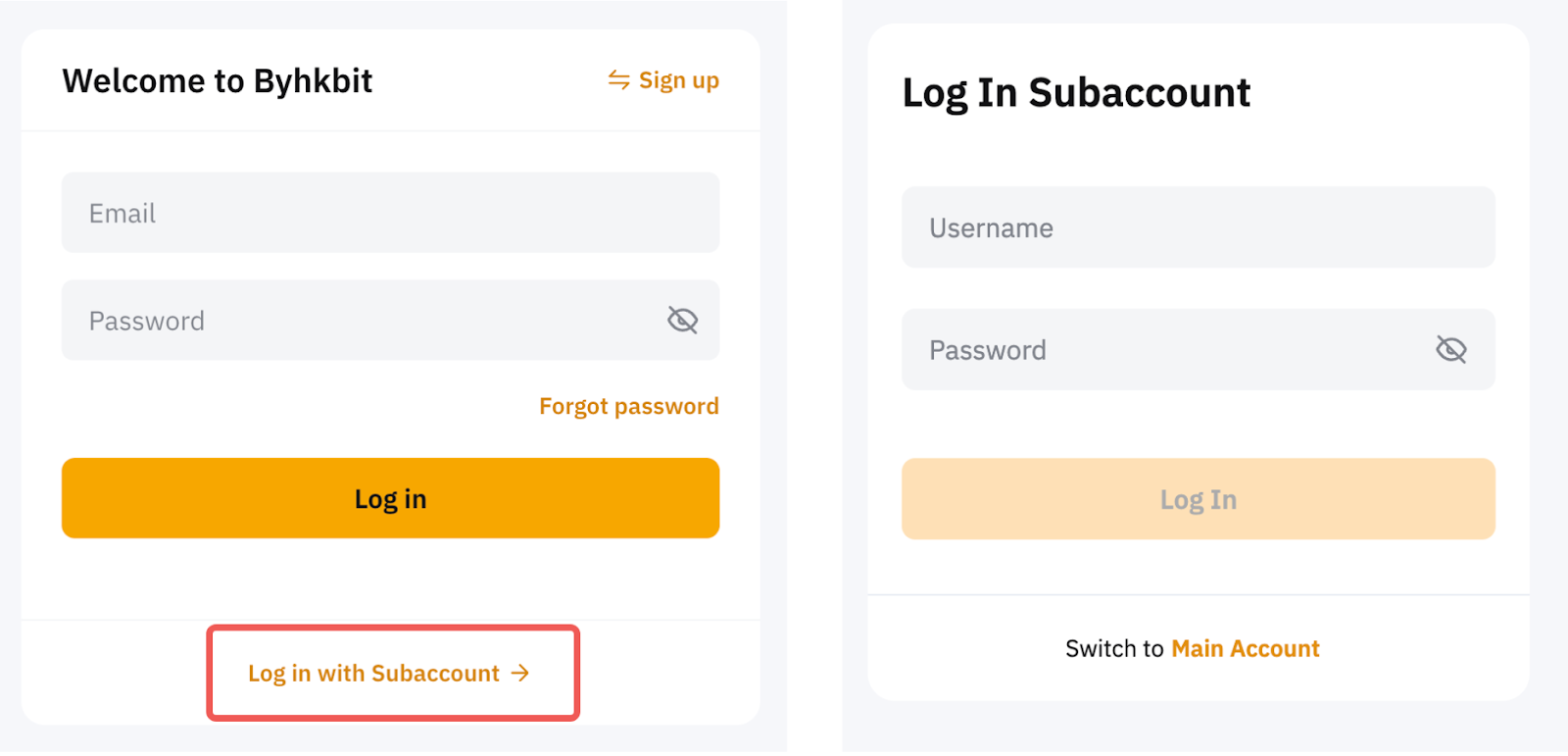Click the 'Email' placeholder text
The image size is (1568, 756).
coord(122,214)
